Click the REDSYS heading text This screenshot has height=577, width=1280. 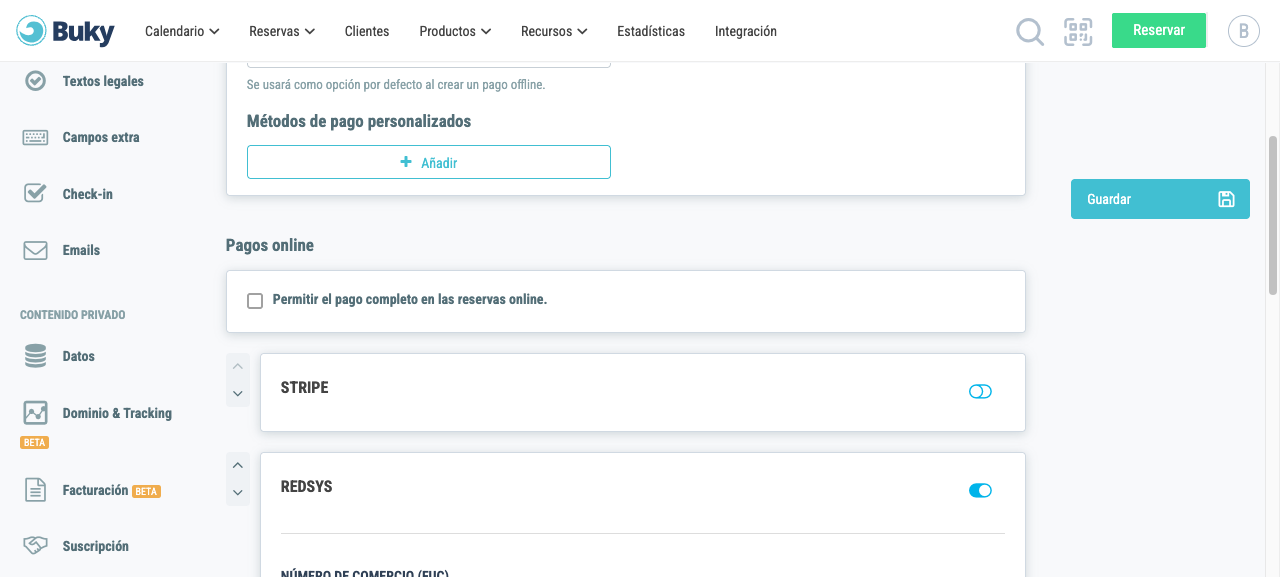pos(306,486)
